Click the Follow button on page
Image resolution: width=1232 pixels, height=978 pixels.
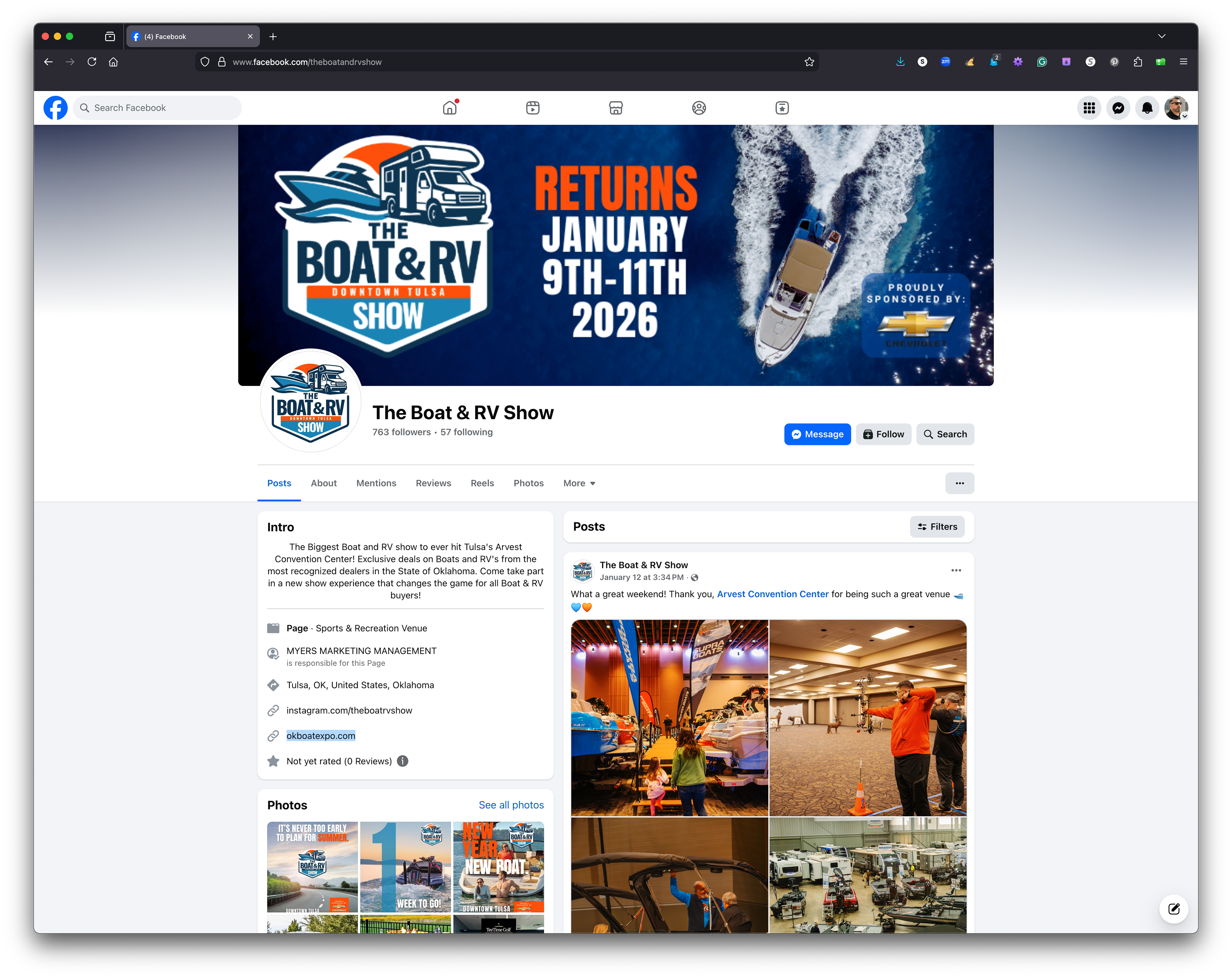884,434
